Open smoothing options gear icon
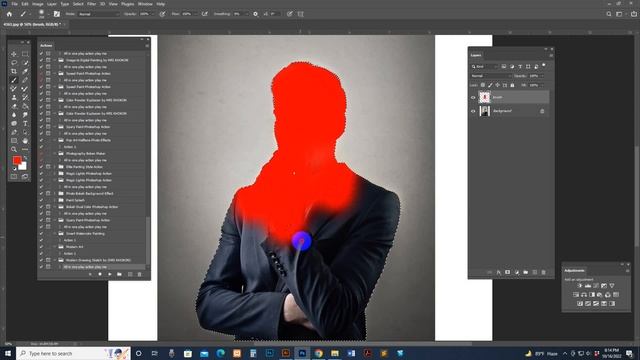This screenshot has width=640, height=360. tap(256, 14)
